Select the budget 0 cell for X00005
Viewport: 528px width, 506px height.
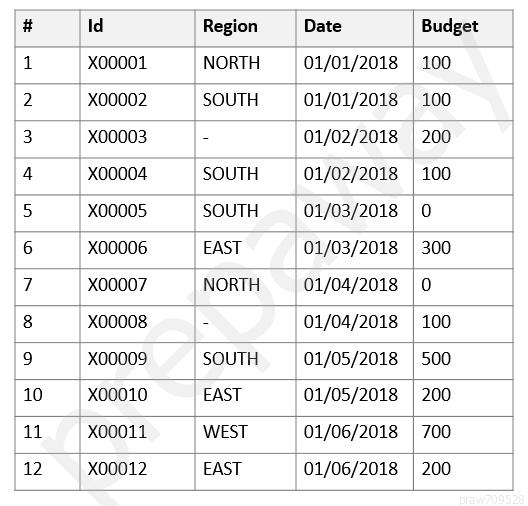[464, 213]
